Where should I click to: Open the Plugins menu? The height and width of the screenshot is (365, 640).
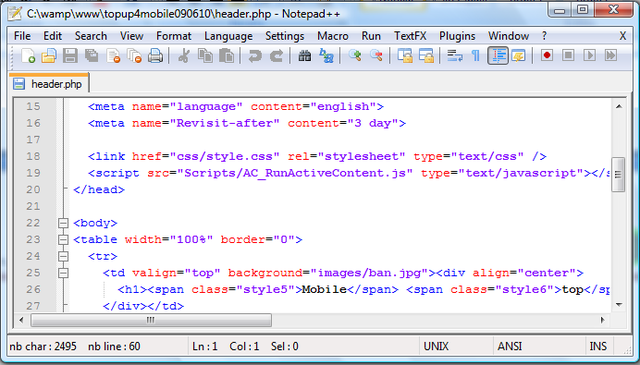[457, 36]
